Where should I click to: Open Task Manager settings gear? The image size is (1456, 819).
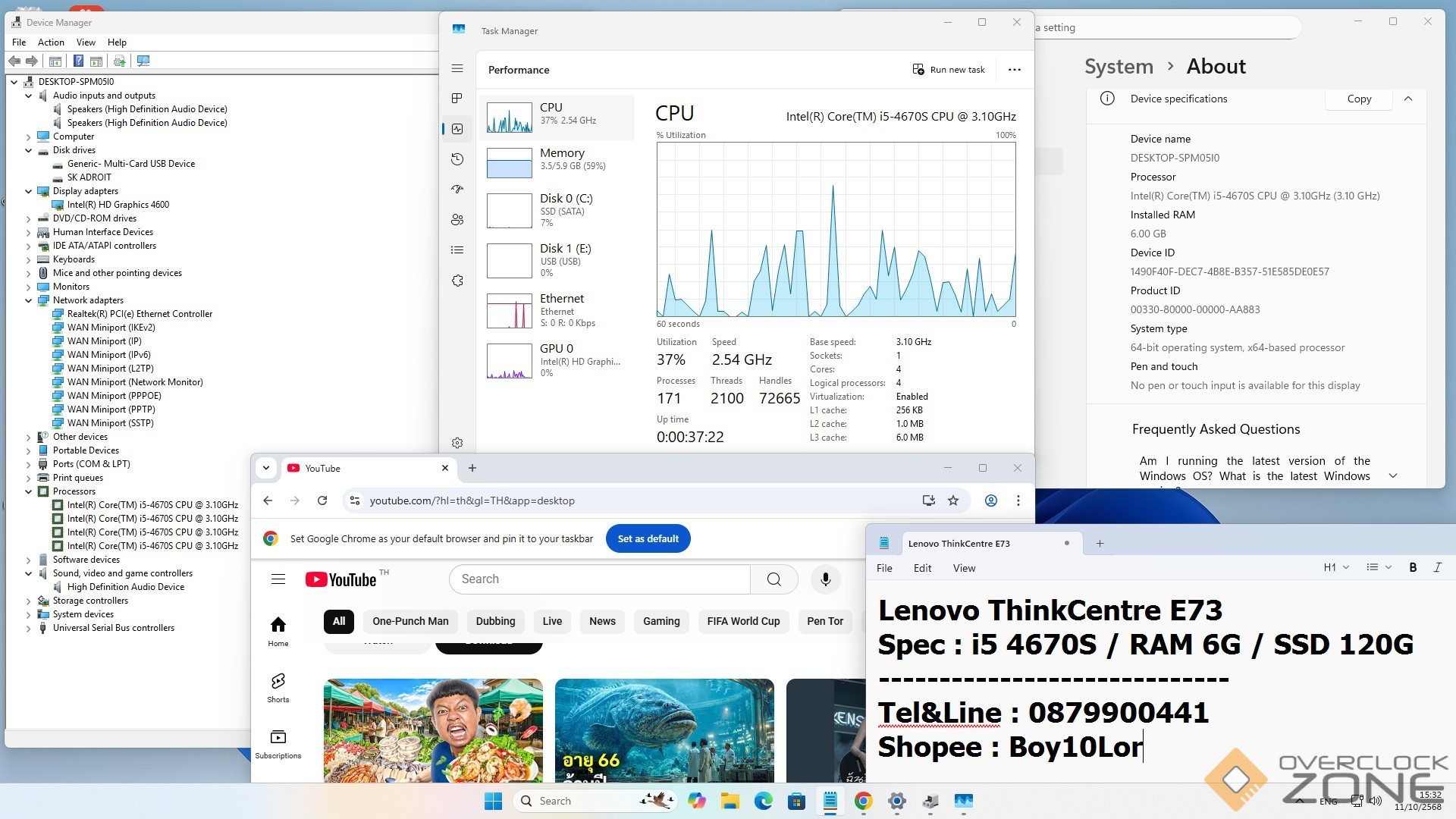pos(457,443)
